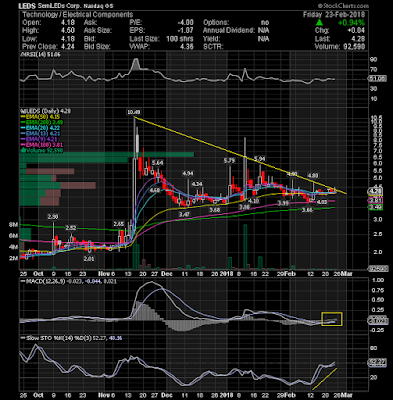Screen dimensions: 393x400
Task: Click the 2.01 low price label
Action: [89, 259]
